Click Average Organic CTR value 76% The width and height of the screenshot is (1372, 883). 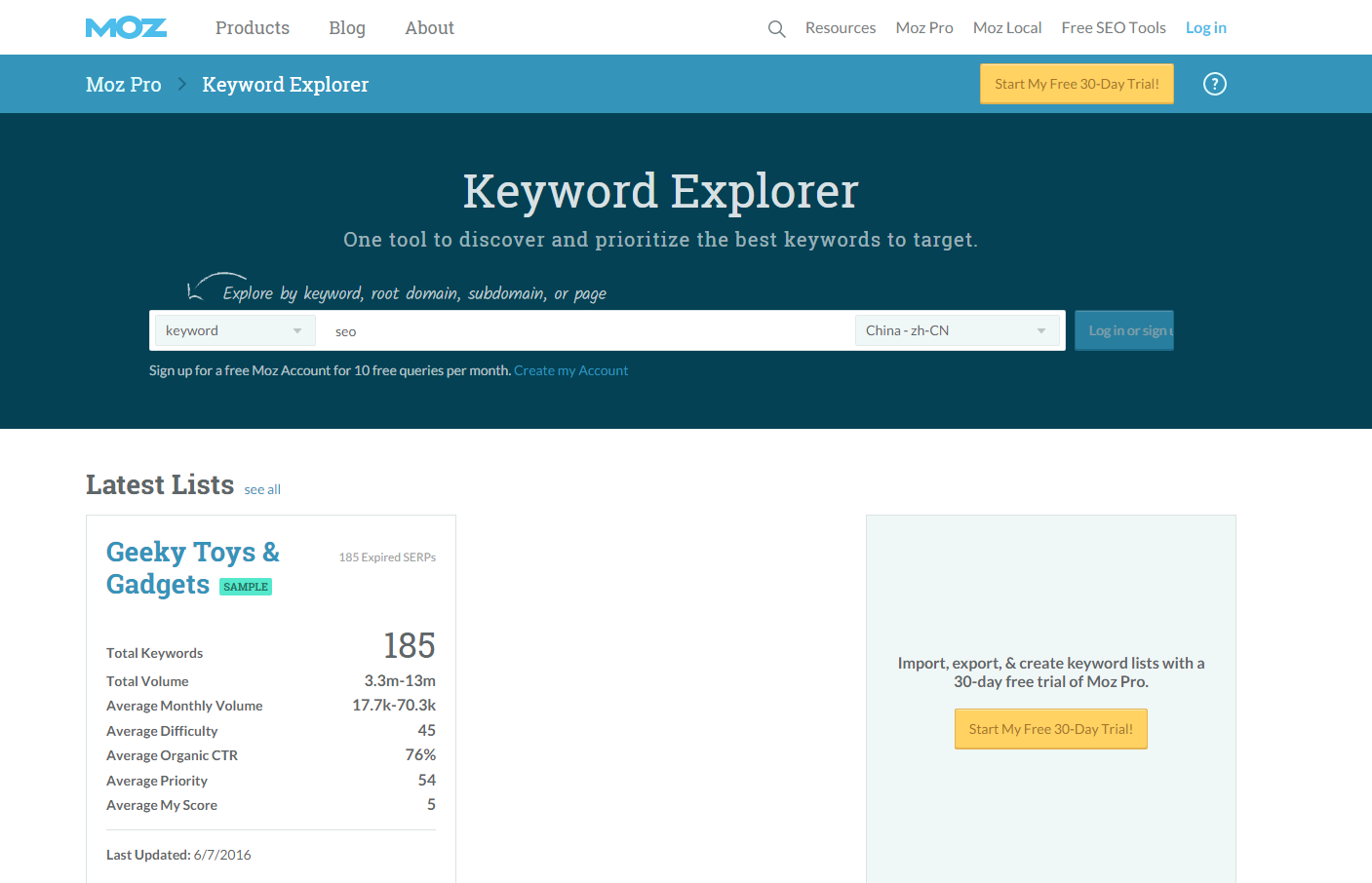pyautogui.click(x=420, y=754)
